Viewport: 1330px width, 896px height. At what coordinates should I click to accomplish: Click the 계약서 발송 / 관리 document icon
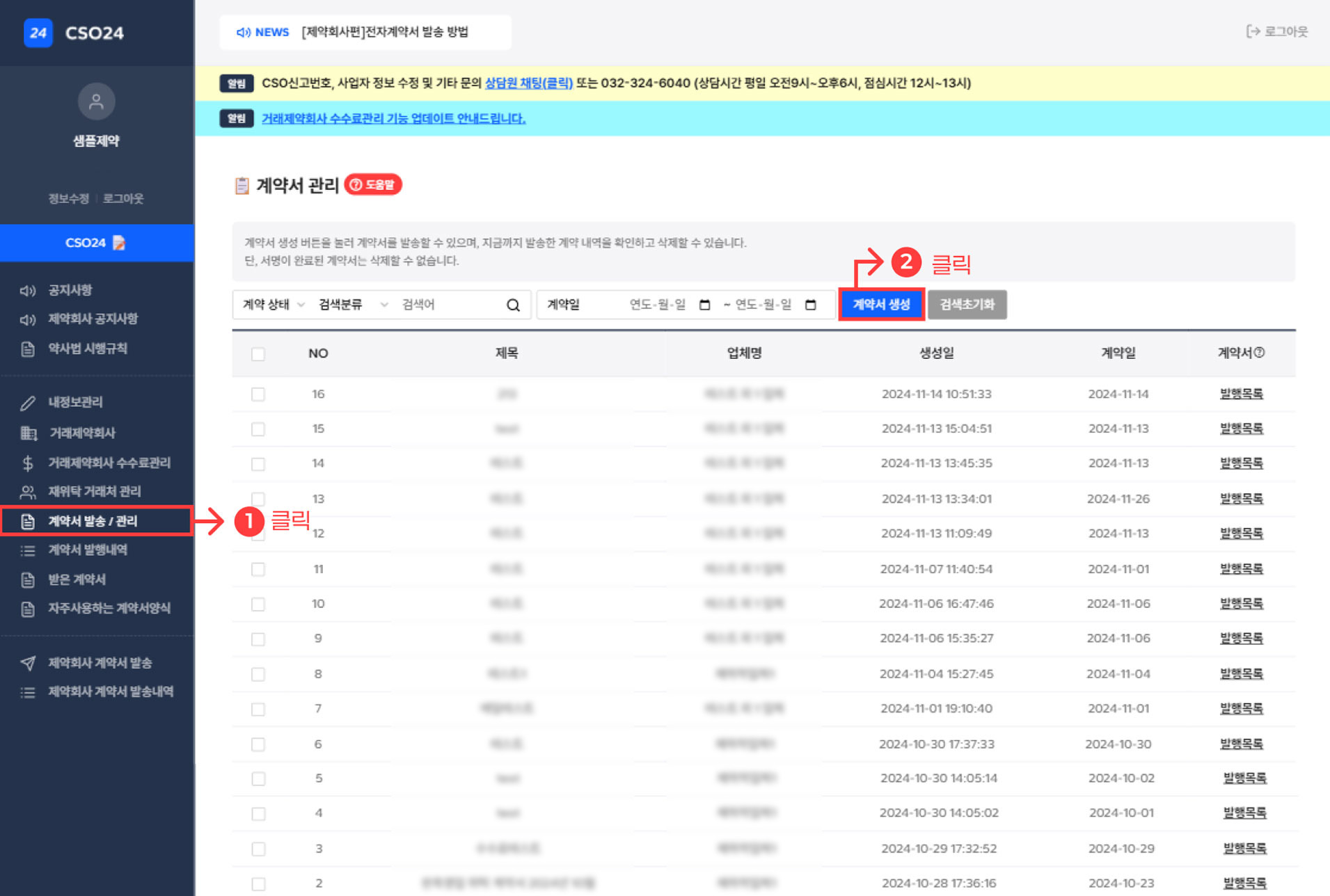(x=28, y=521)
